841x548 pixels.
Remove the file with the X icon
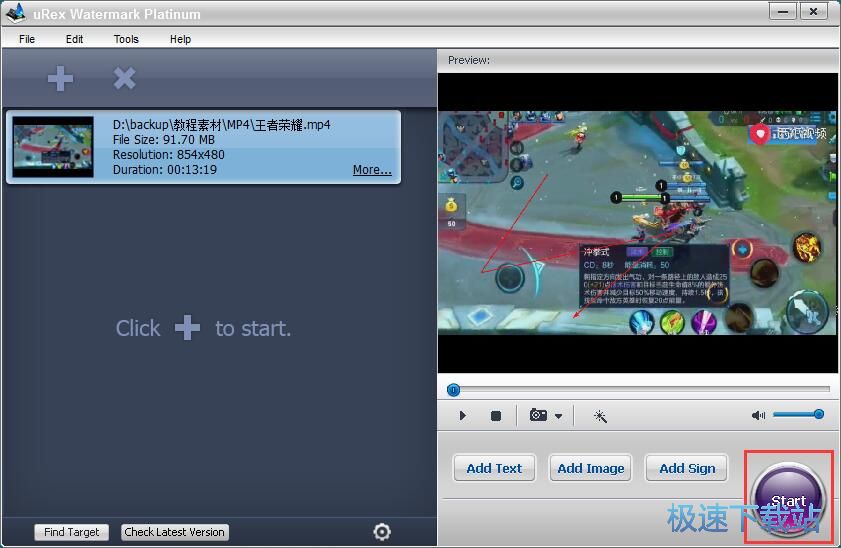click(x=124, y=78)
